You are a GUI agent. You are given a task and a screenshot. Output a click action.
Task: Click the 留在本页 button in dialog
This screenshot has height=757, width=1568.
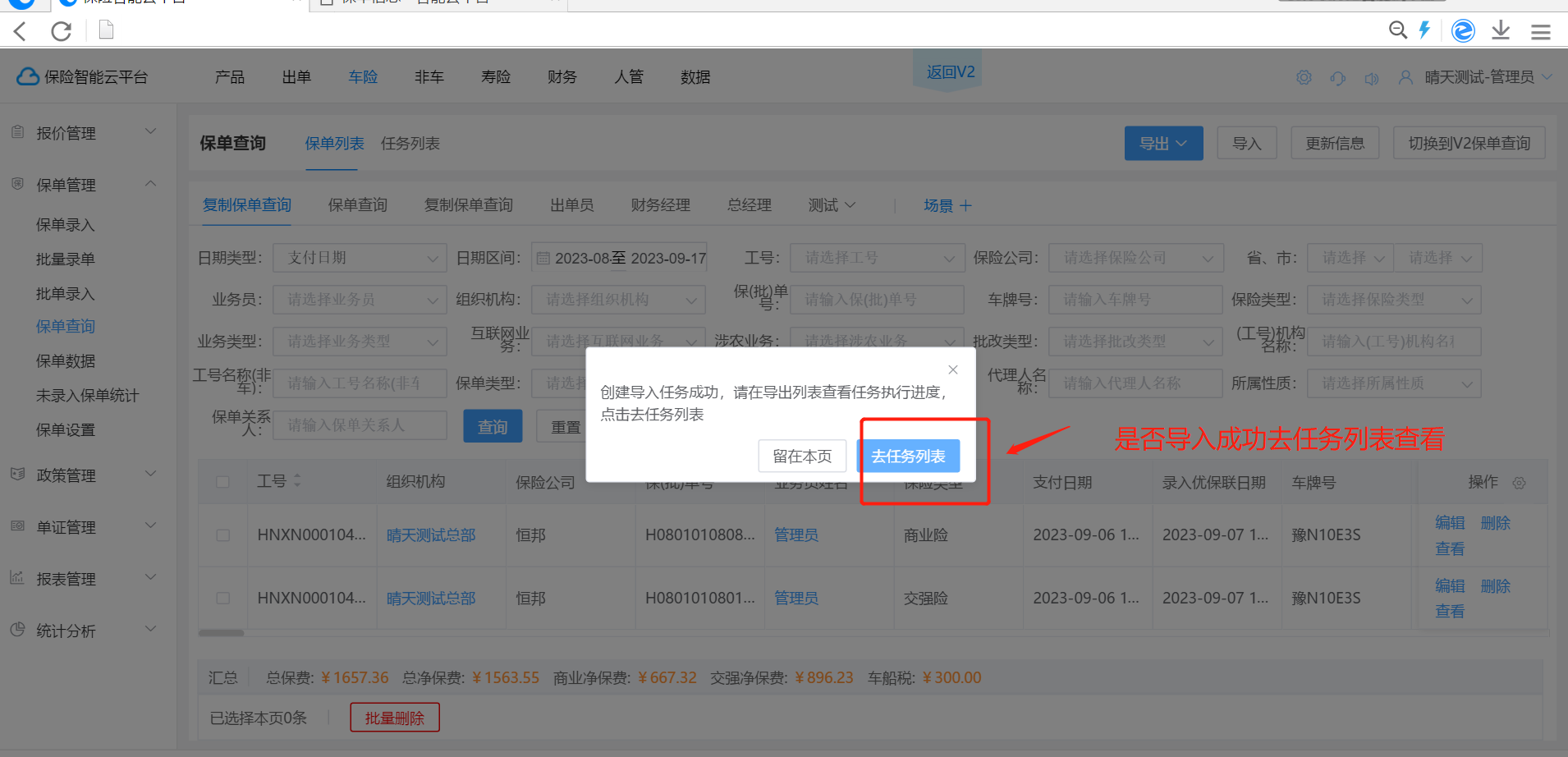[802, 456]
